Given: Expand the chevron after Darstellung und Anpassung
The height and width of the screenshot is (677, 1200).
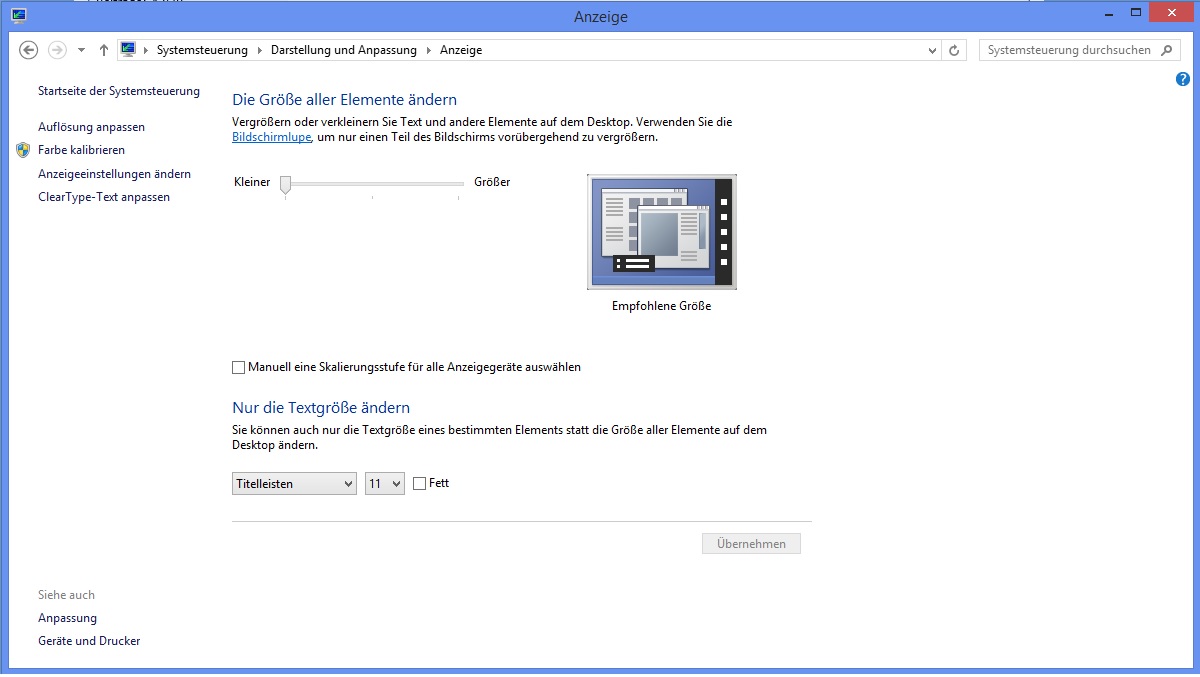Looking at the screenshot, I should [x=429, y=50].
